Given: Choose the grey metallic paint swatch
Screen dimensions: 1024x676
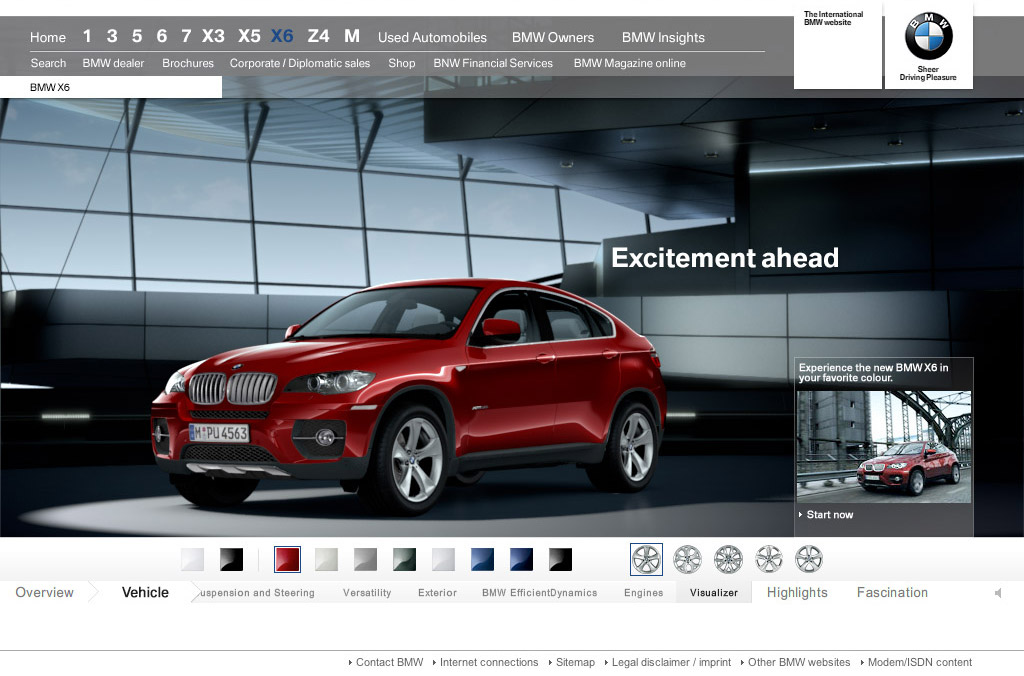Looking at the screenshot, I should coord(365,560).
